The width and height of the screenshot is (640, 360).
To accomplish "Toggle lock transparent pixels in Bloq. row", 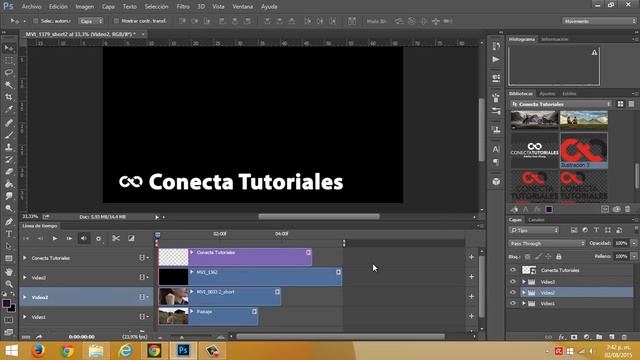I will point(528,257).
